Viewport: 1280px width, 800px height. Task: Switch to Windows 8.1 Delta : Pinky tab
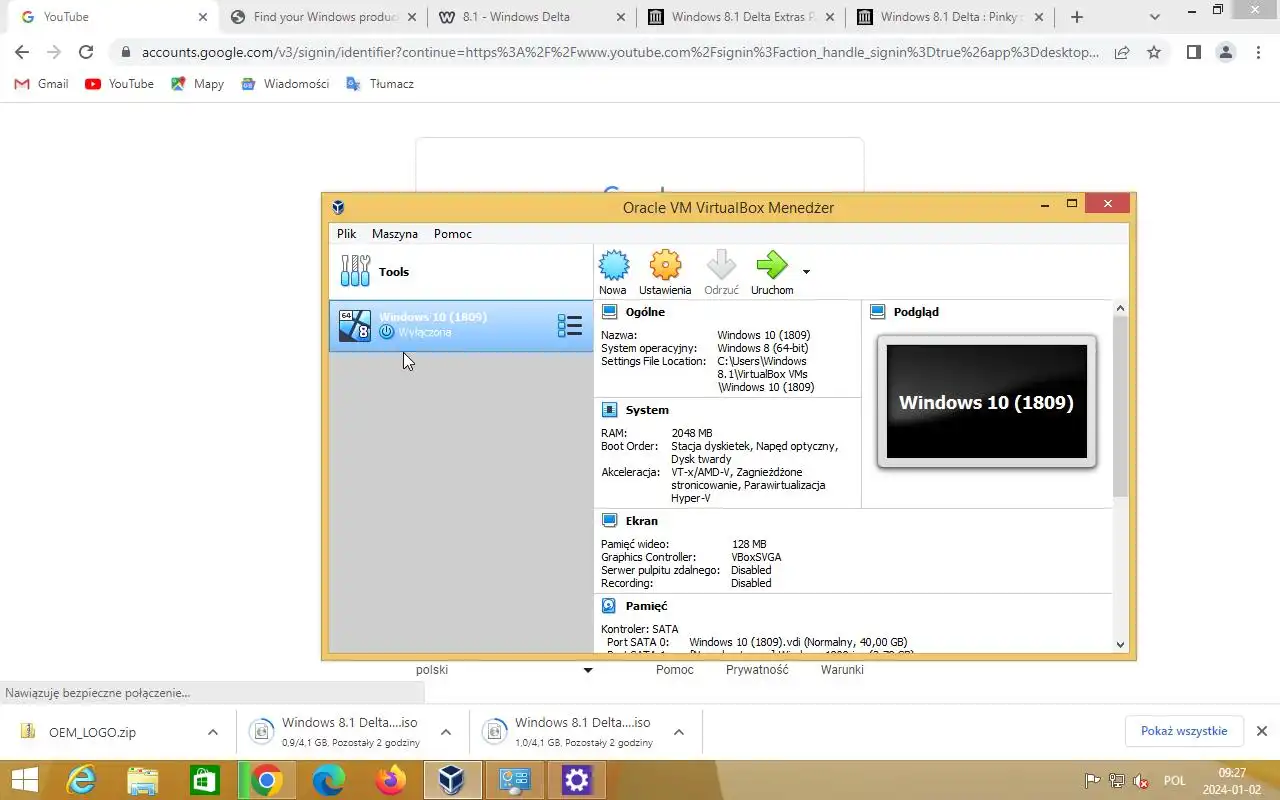point(949,17)
